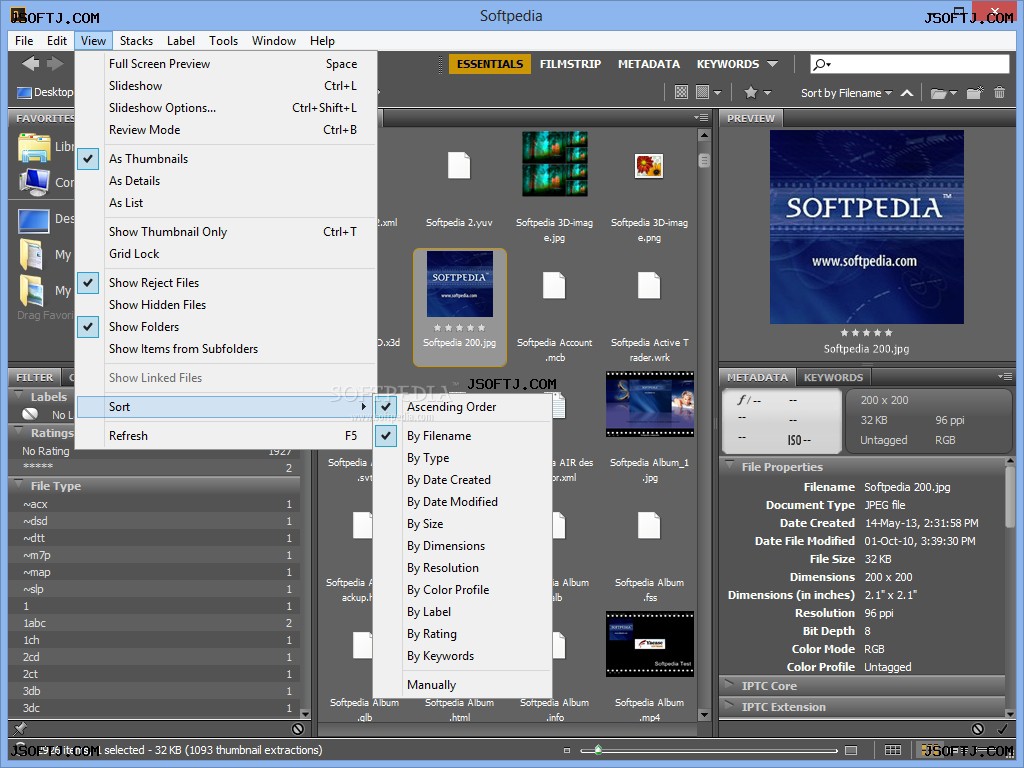This screenshot has height=768, width=1024.
Task: Open the Computer favorite icon
Action: [x=34, y=182]
